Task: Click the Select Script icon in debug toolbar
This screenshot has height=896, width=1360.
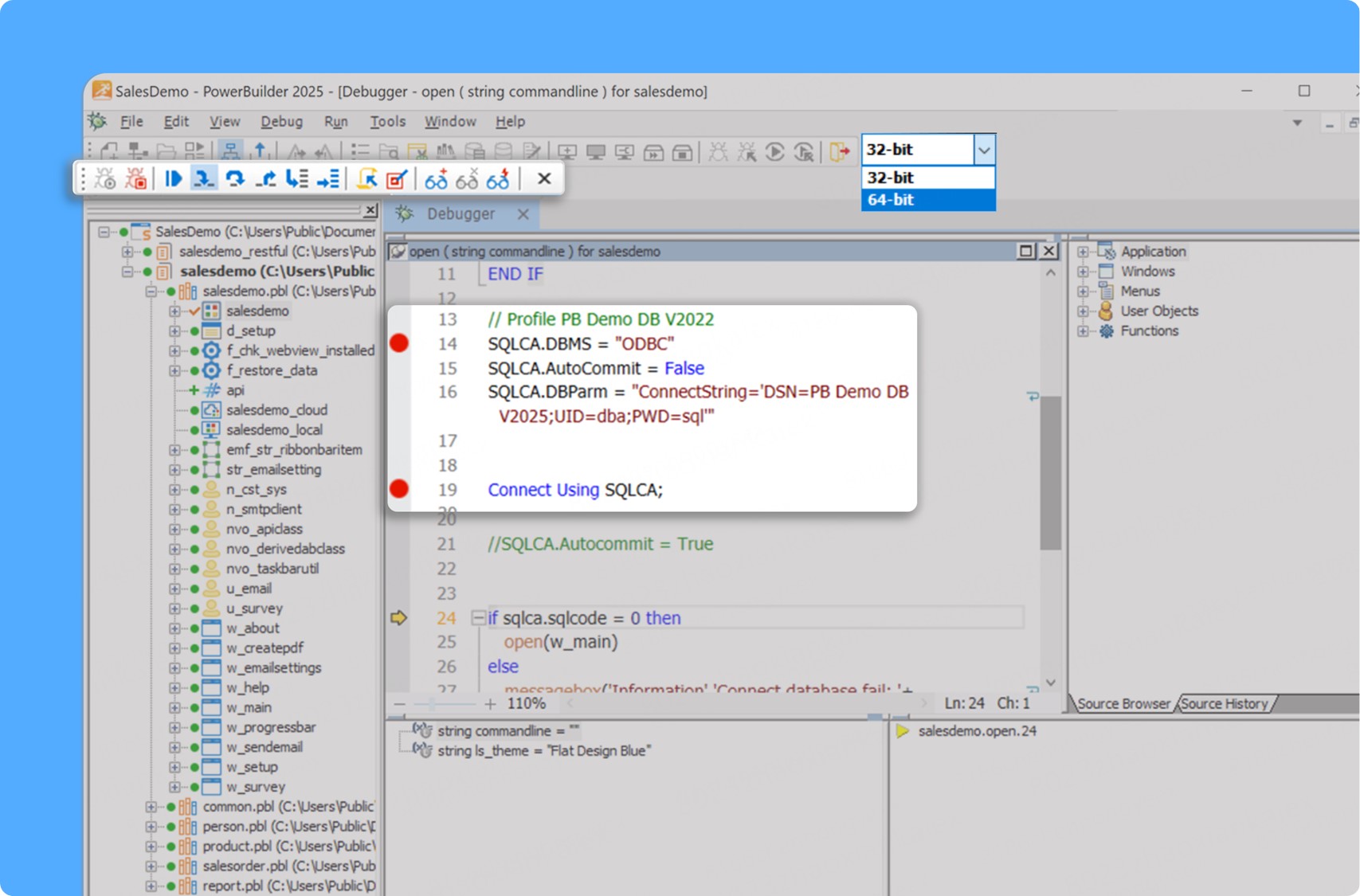Action: coord(366,178)
